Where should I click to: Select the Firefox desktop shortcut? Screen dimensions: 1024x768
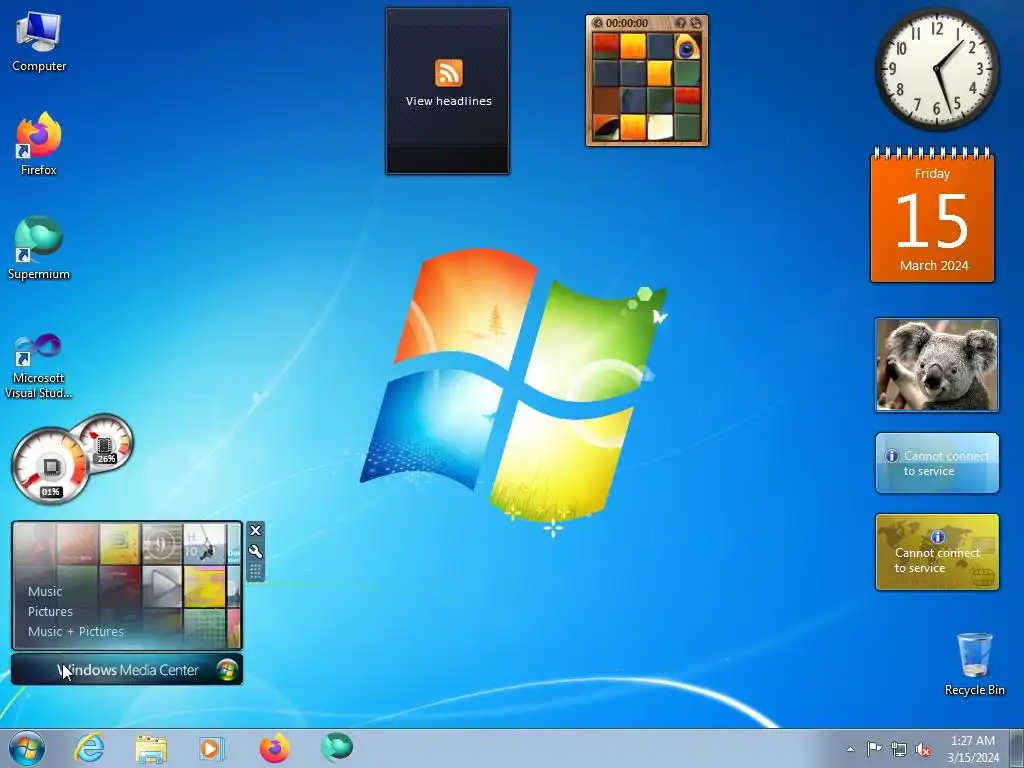(39, 144)
